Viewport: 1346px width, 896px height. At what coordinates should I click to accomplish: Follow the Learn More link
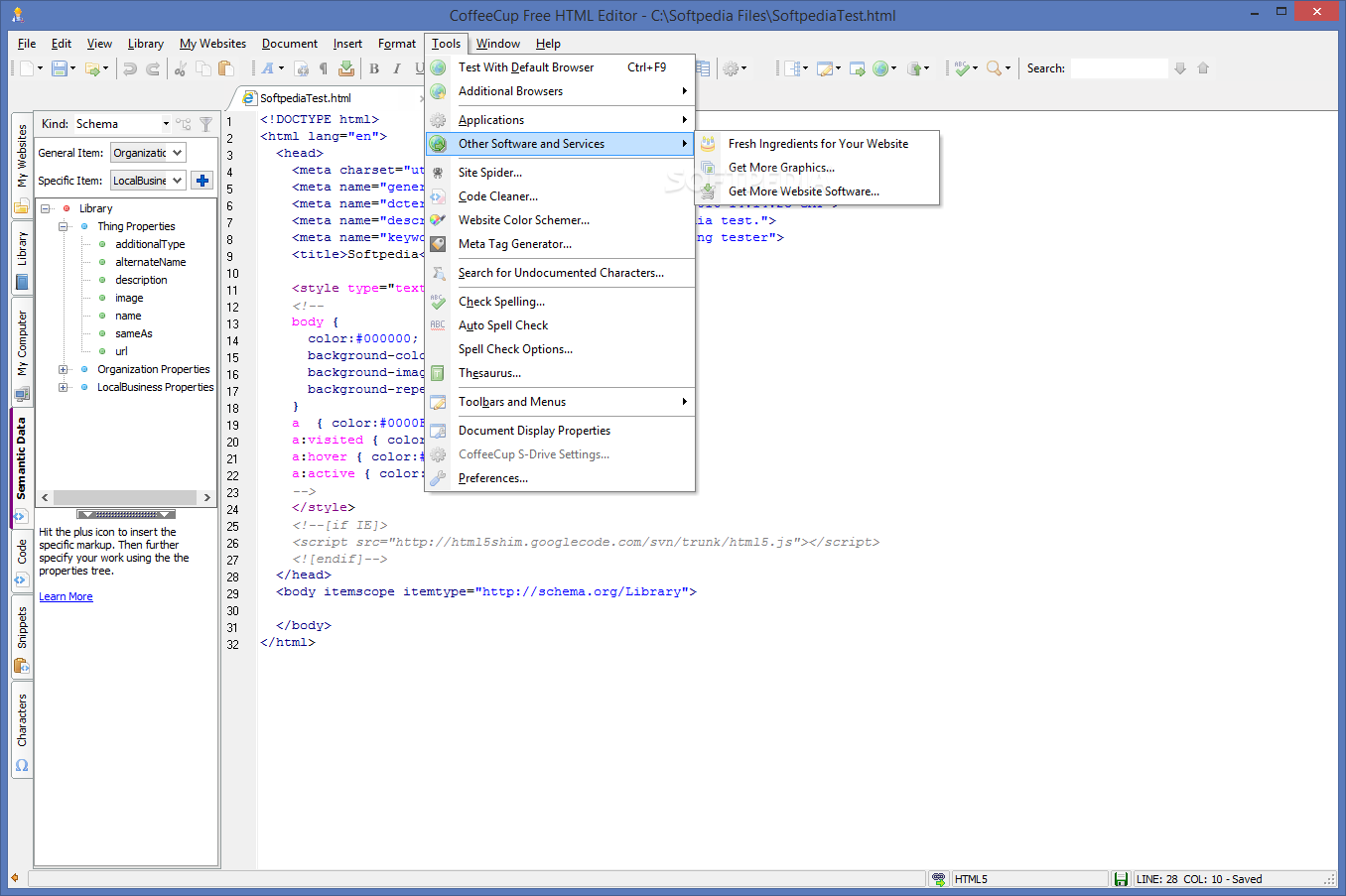(x=66, y=596)
